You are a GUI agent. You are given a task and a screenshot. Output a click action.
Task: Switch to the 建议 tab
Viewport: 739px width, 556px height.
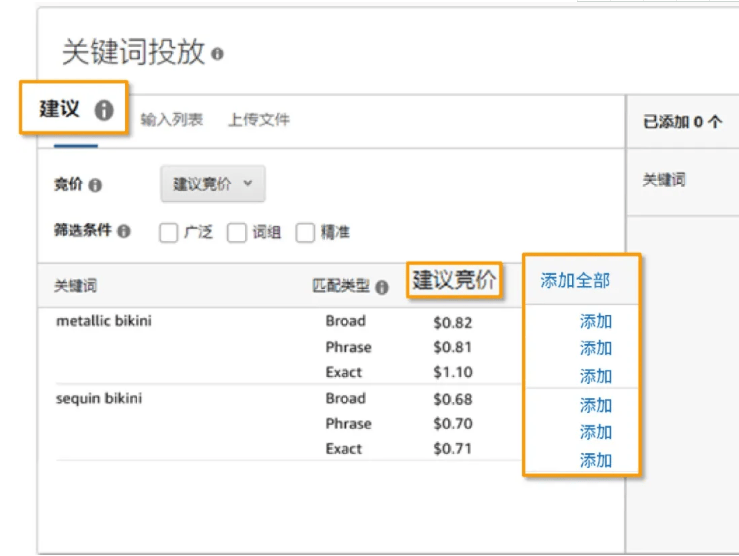coord(59,109)
